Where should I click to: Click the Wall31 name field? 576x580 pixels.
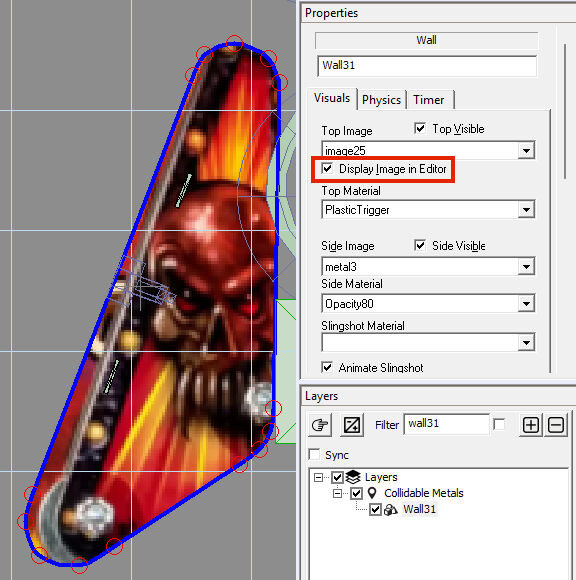(x=427, y=66)
